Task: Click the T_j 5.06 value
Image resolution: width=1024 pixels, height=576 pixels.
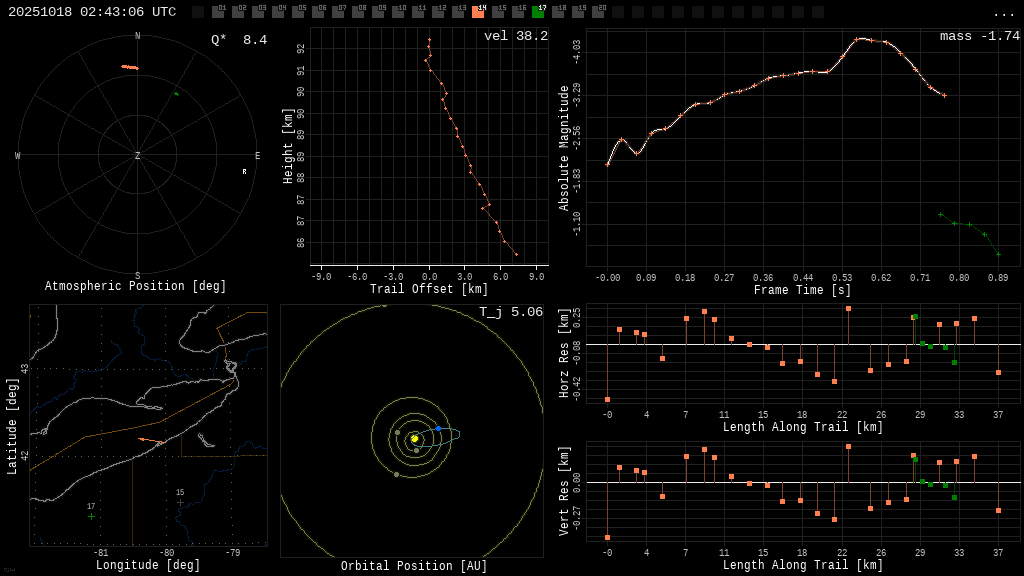Action: click(510, 313)
